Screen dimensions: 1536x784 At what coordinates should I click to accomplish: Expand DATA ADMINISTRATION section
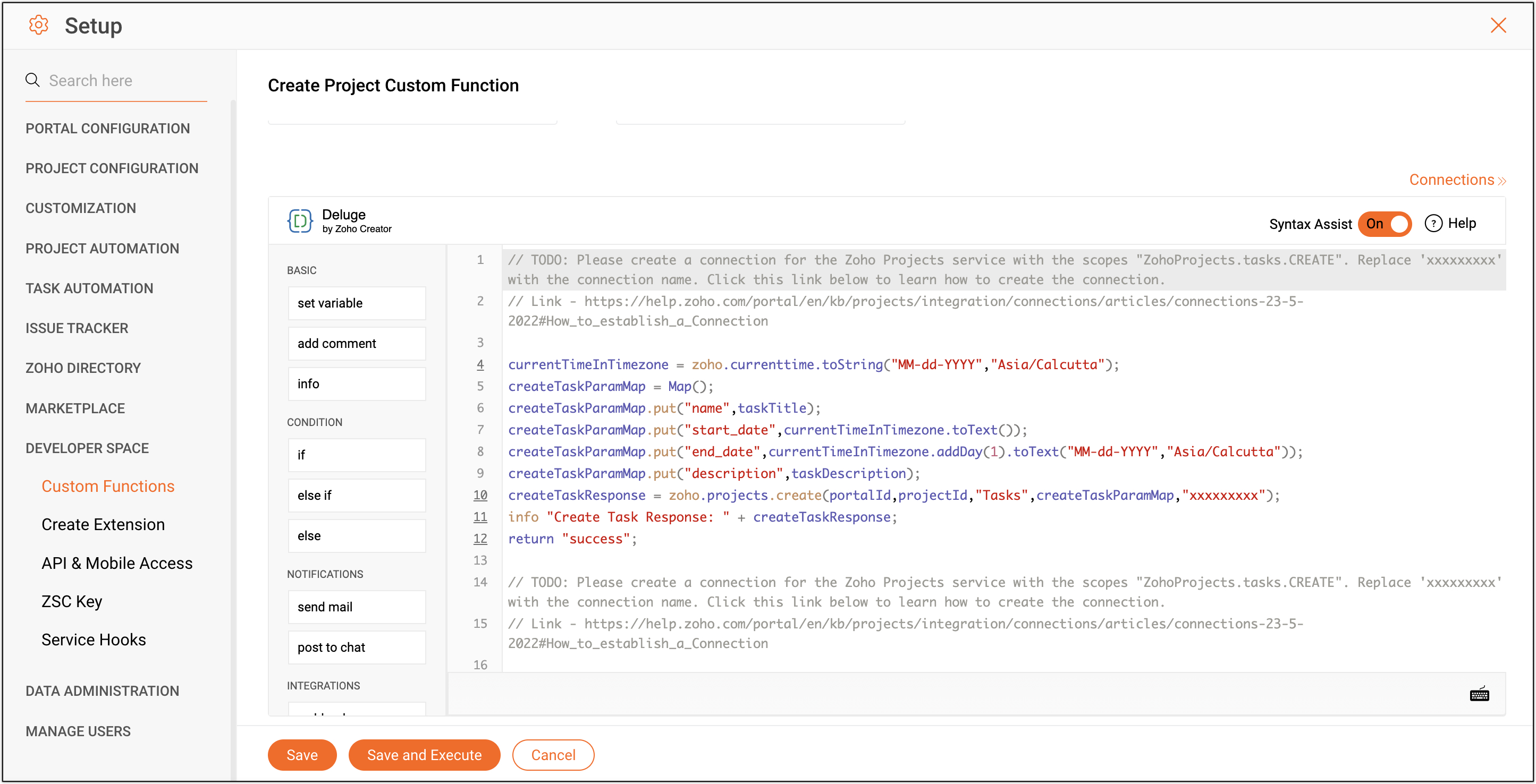tap(103, 691)
